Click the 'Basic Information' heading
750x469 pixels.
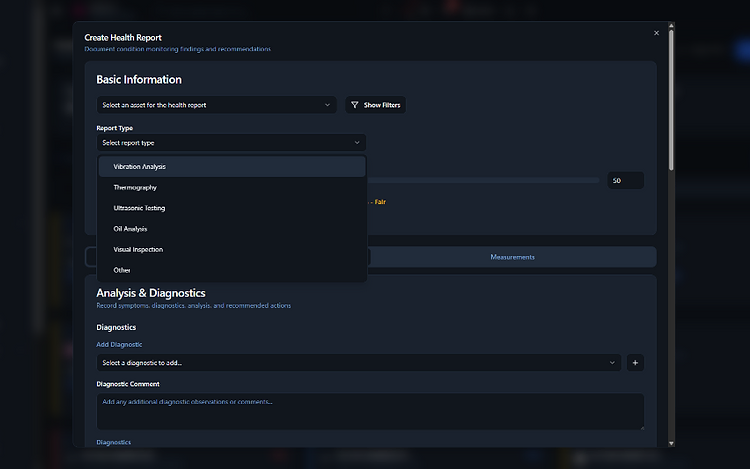(x=139, y=80)
